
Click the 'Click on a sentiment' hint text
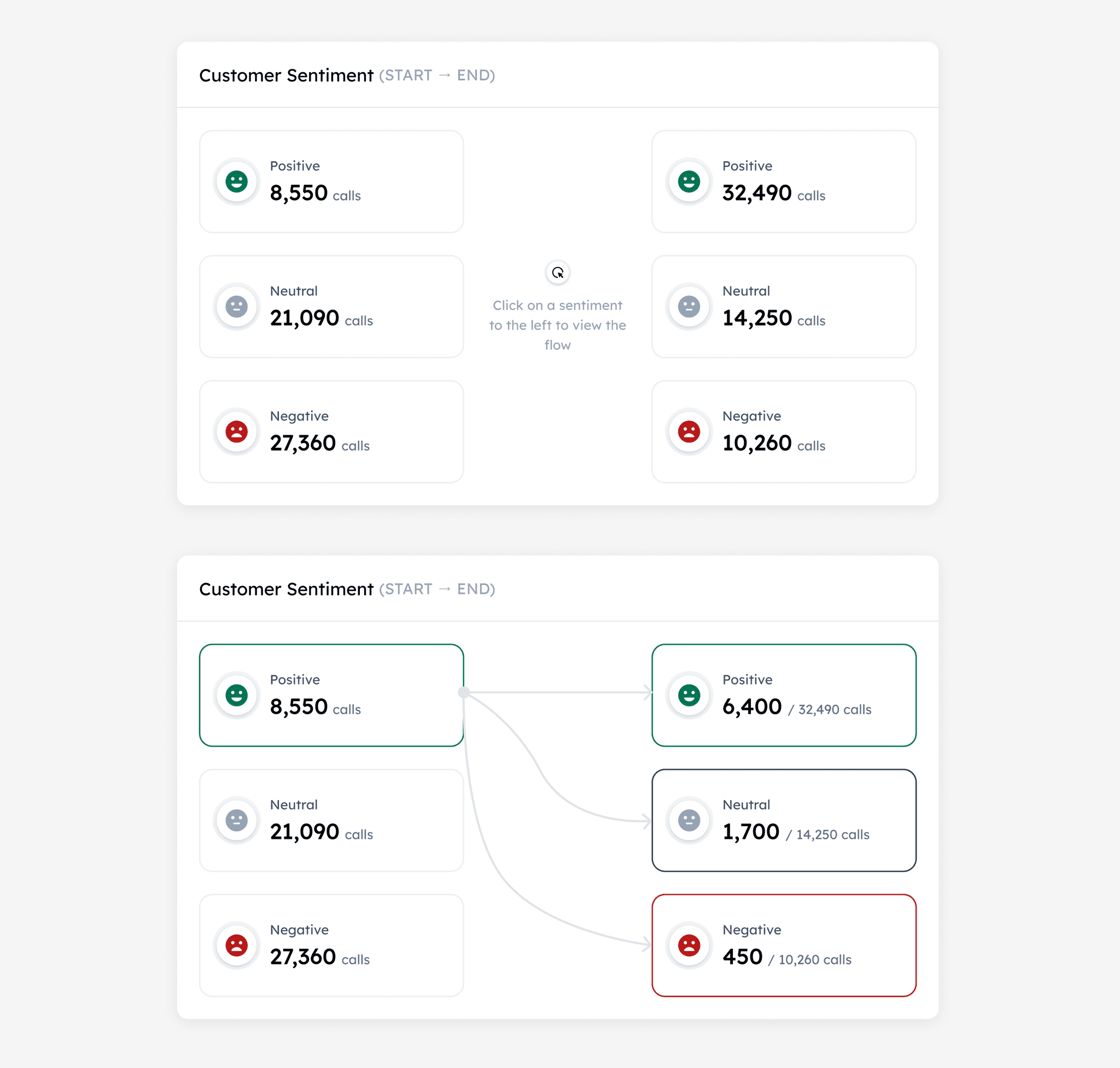[x=557, y=325]
